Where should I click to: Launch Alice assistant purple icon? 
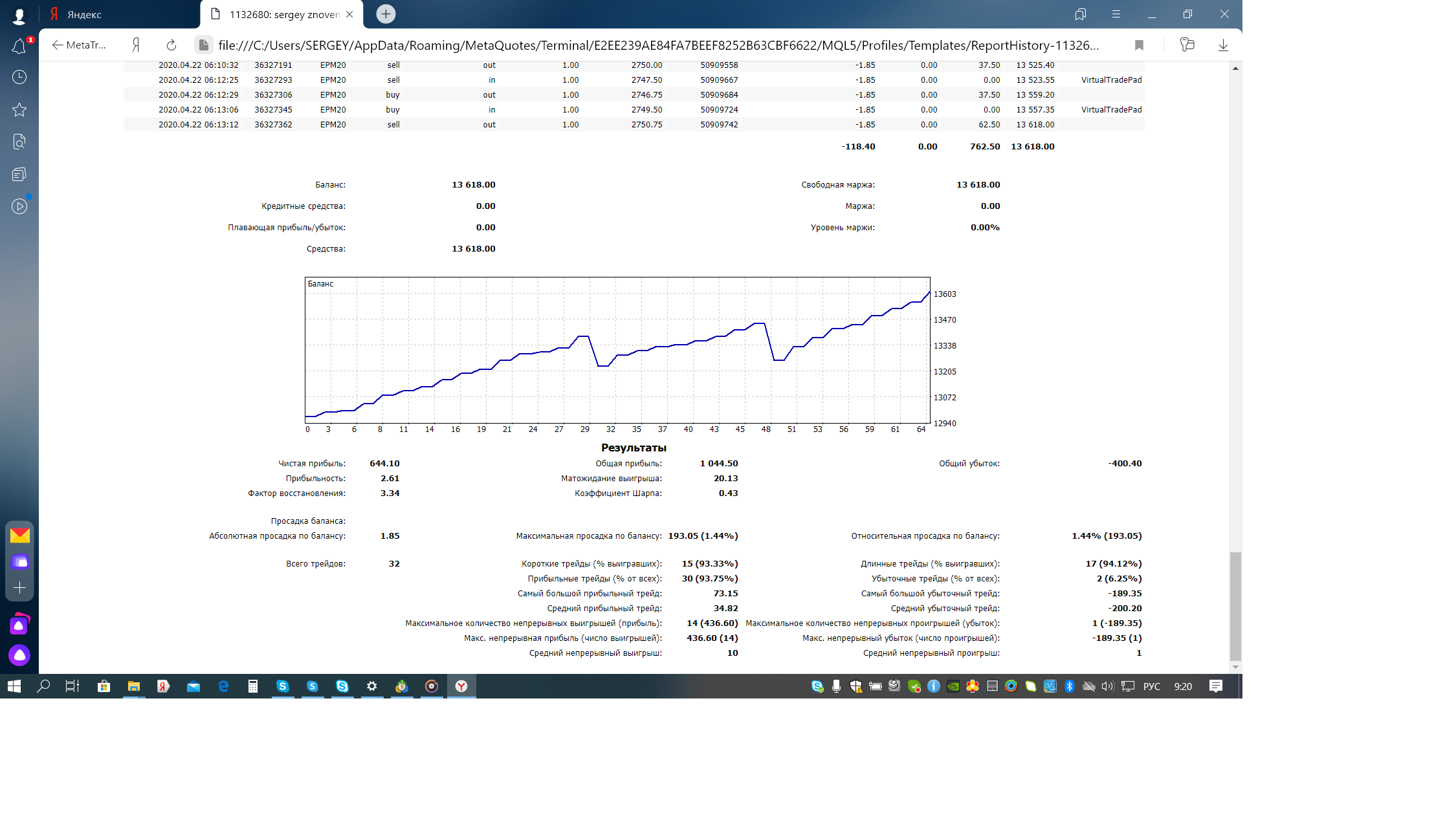19,655
